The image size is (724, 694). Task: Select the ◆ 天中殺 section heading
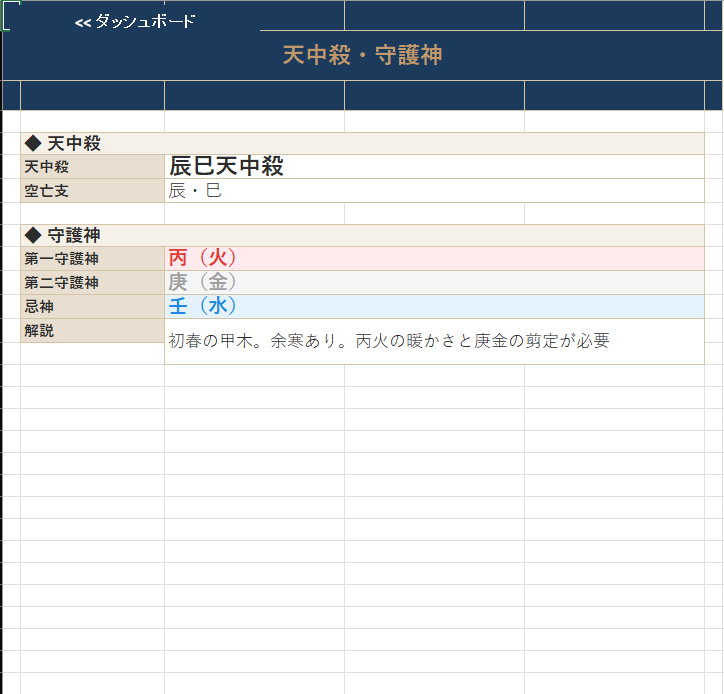tap(362, 143)
